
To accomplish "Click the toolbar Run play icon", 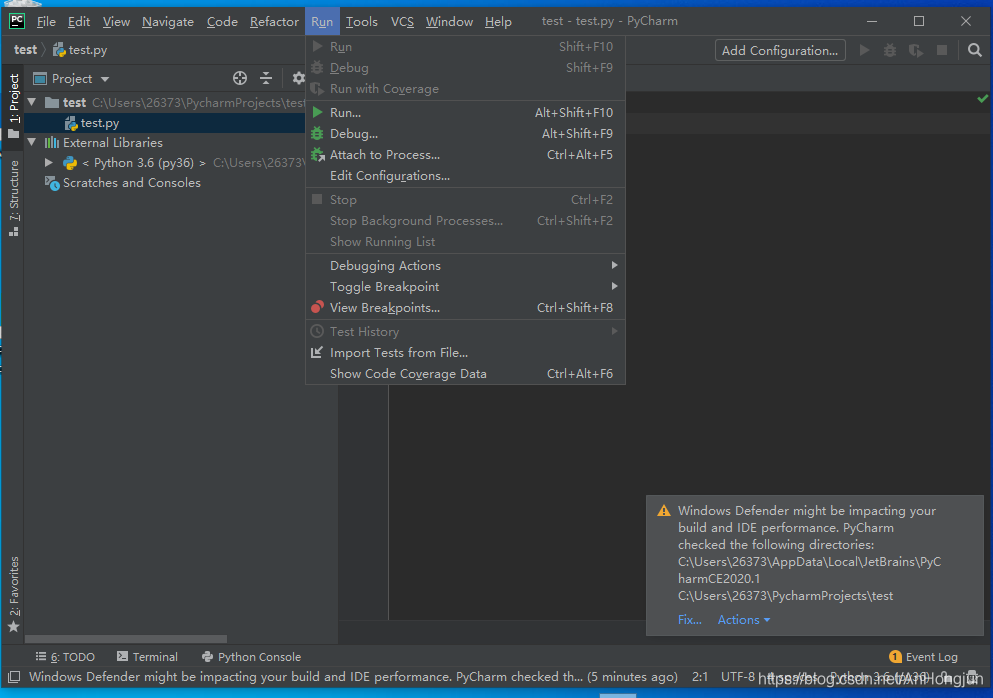I will 864,50.
